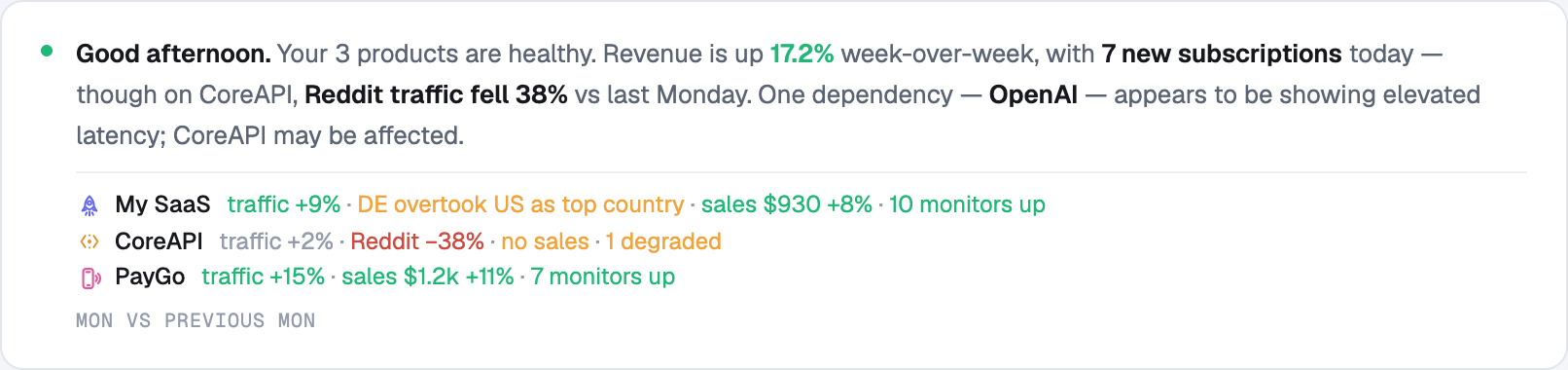Open the PayGo product name
Viewport: 1568px width, 370px height.
(150, 277)
